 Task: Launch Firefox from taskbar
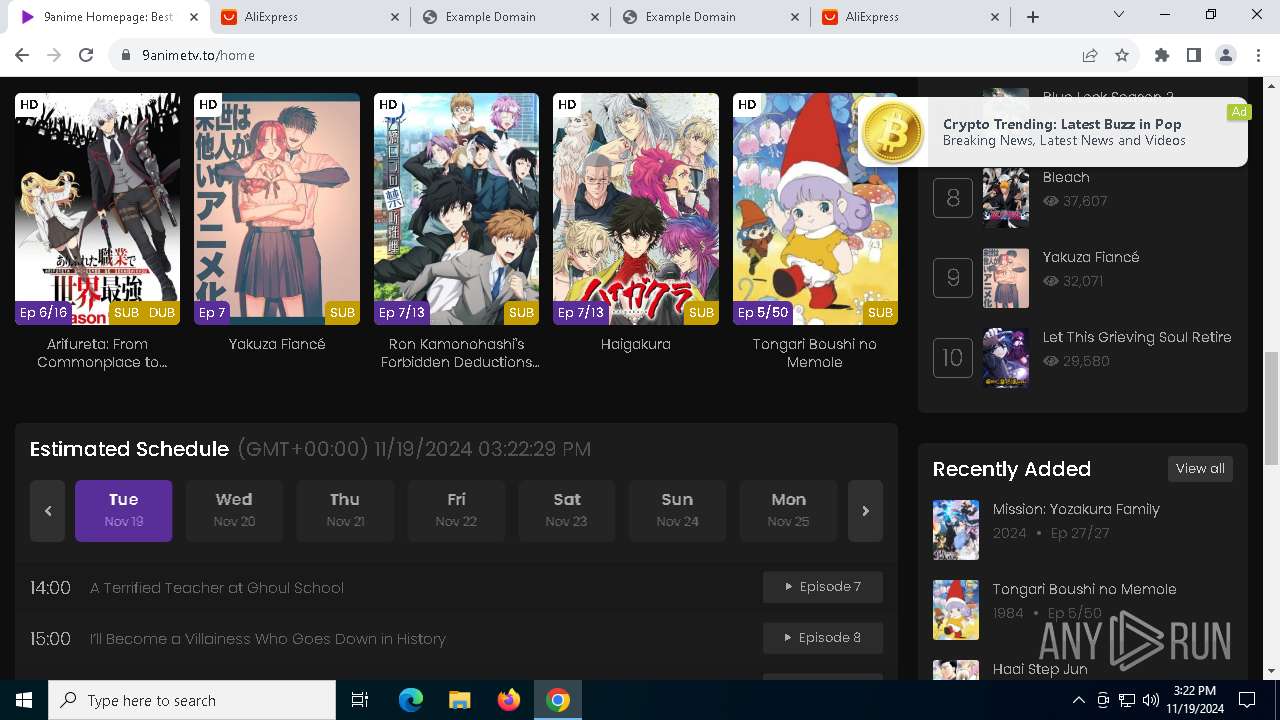point(509,700)
